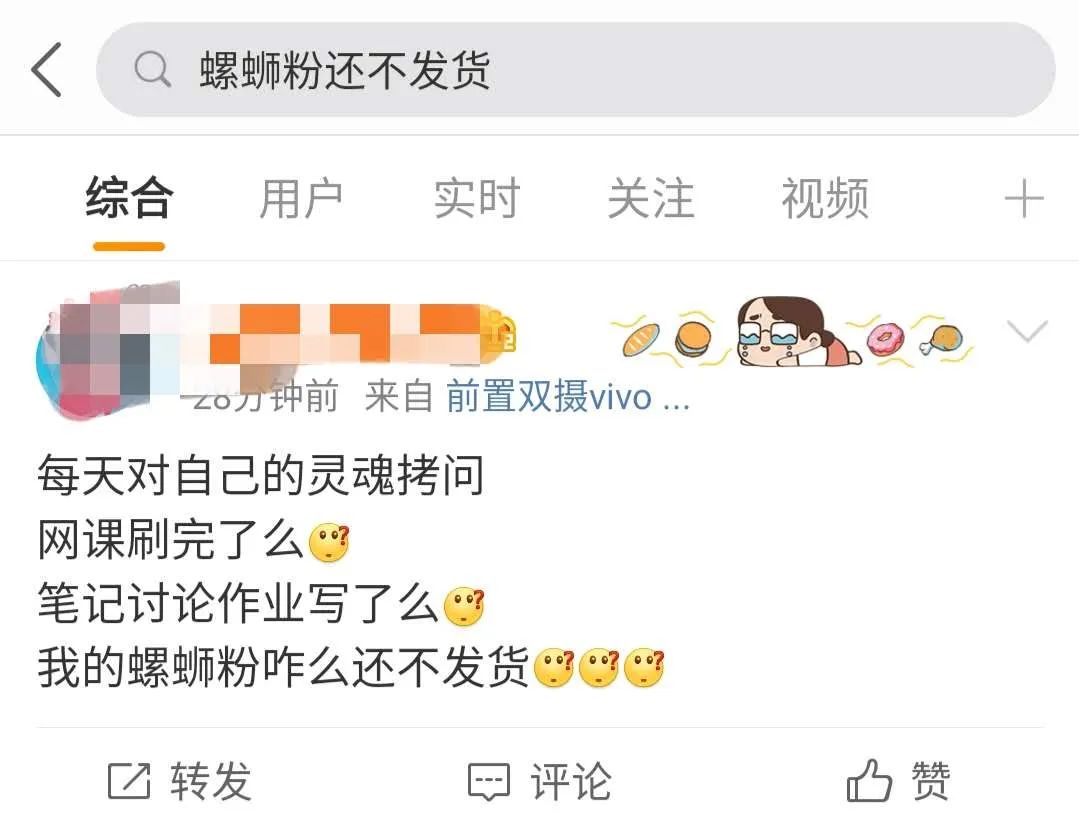Screen dimensions: 1079x820
Task: Click the search magnifier icon
Action: [152, 69]
